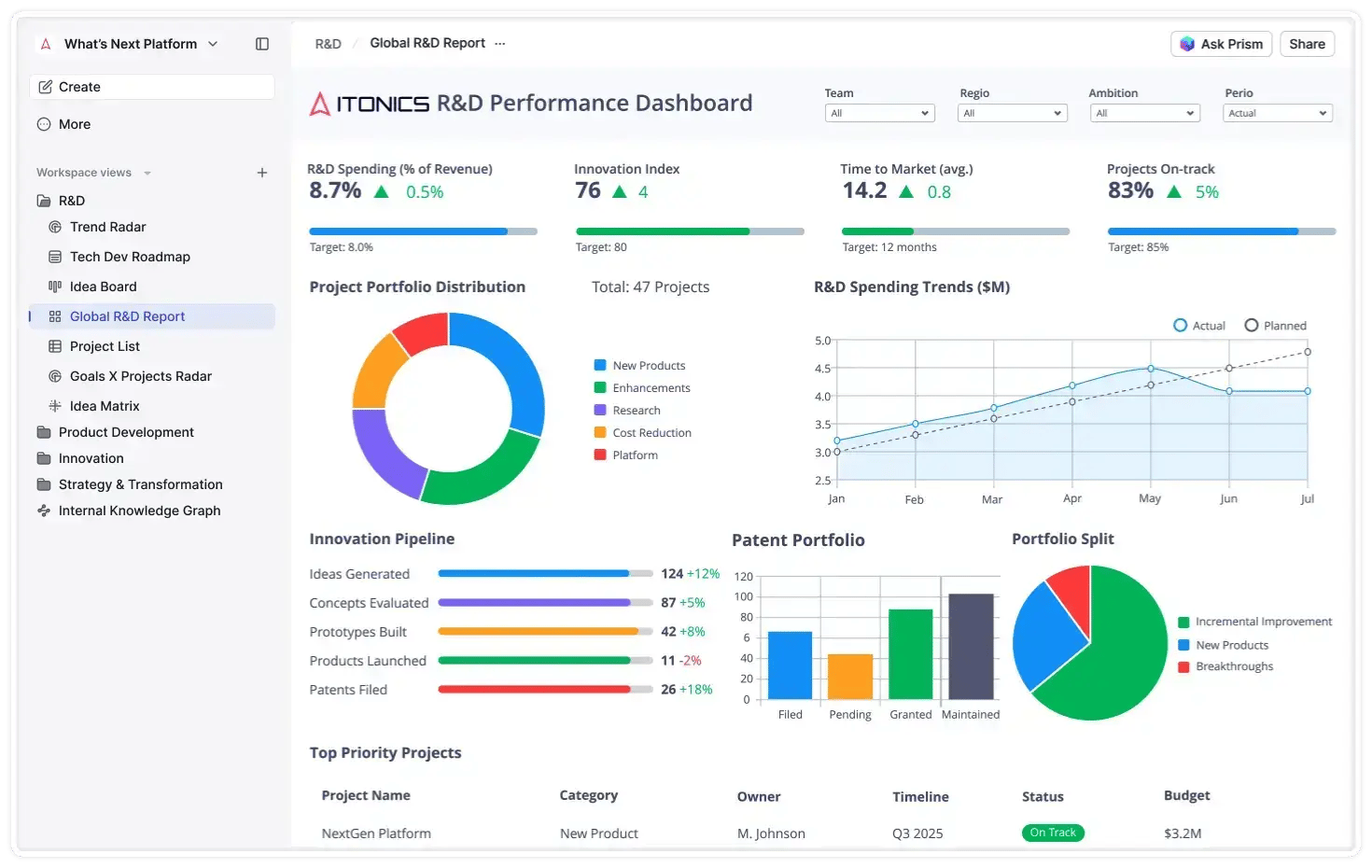
Task: Click the More circle icon
Action: (x=44, y=124)
